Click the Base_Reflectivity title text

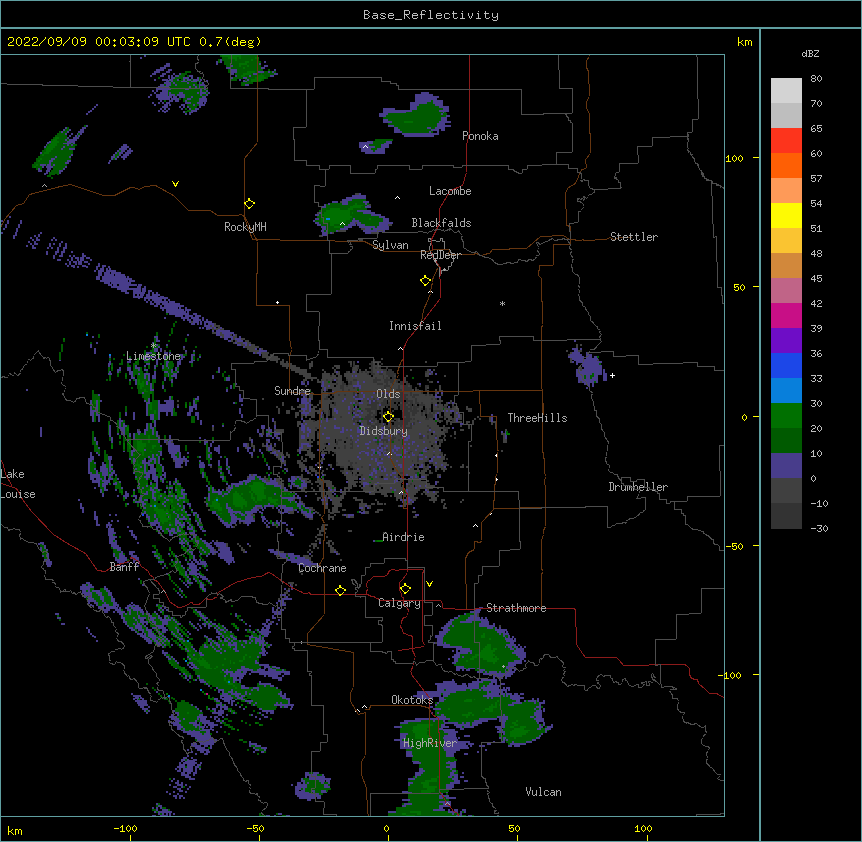tap(431, 15)
